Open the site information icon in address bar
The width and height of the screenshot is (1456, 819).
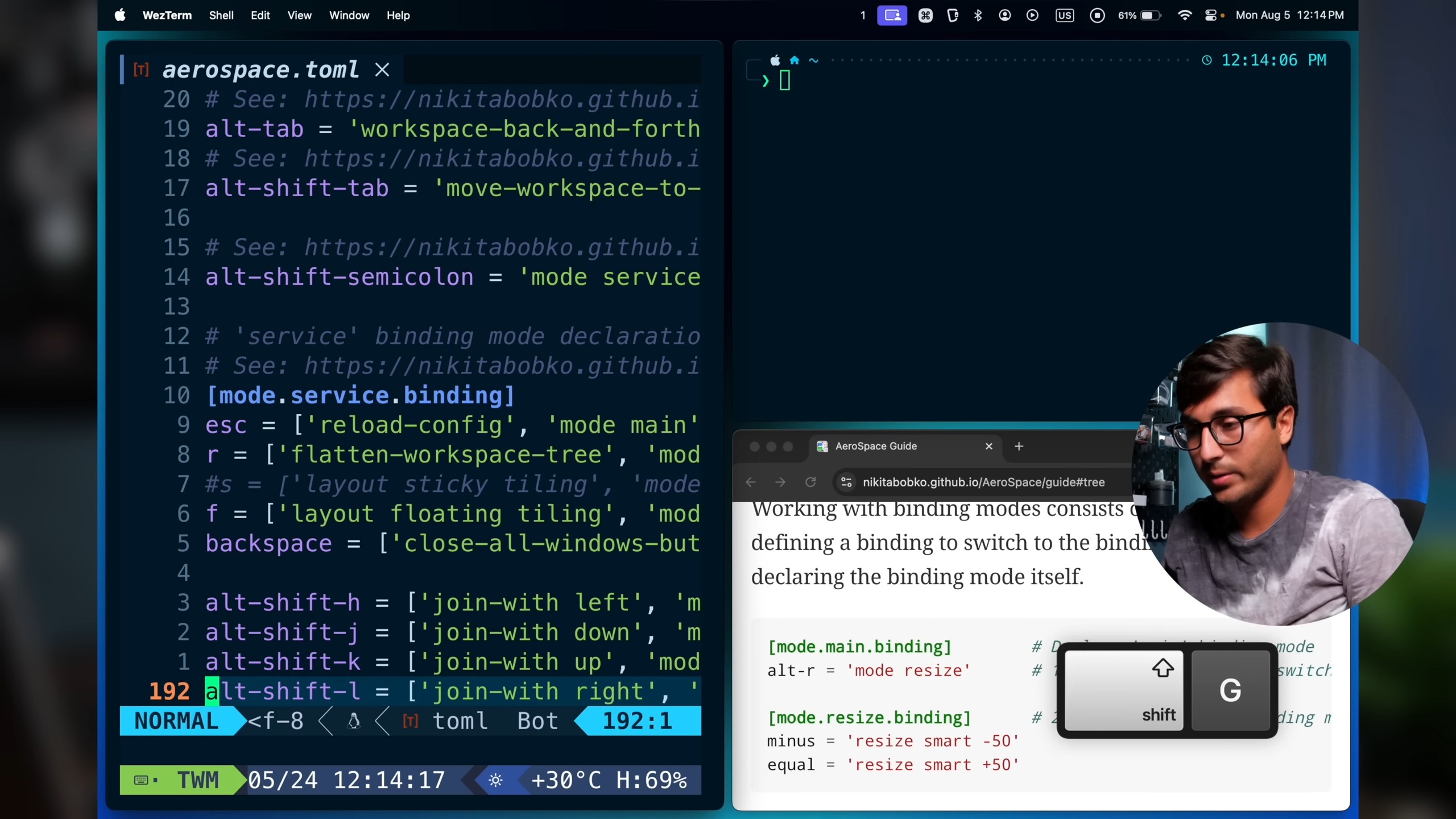[x=846, y=482]
